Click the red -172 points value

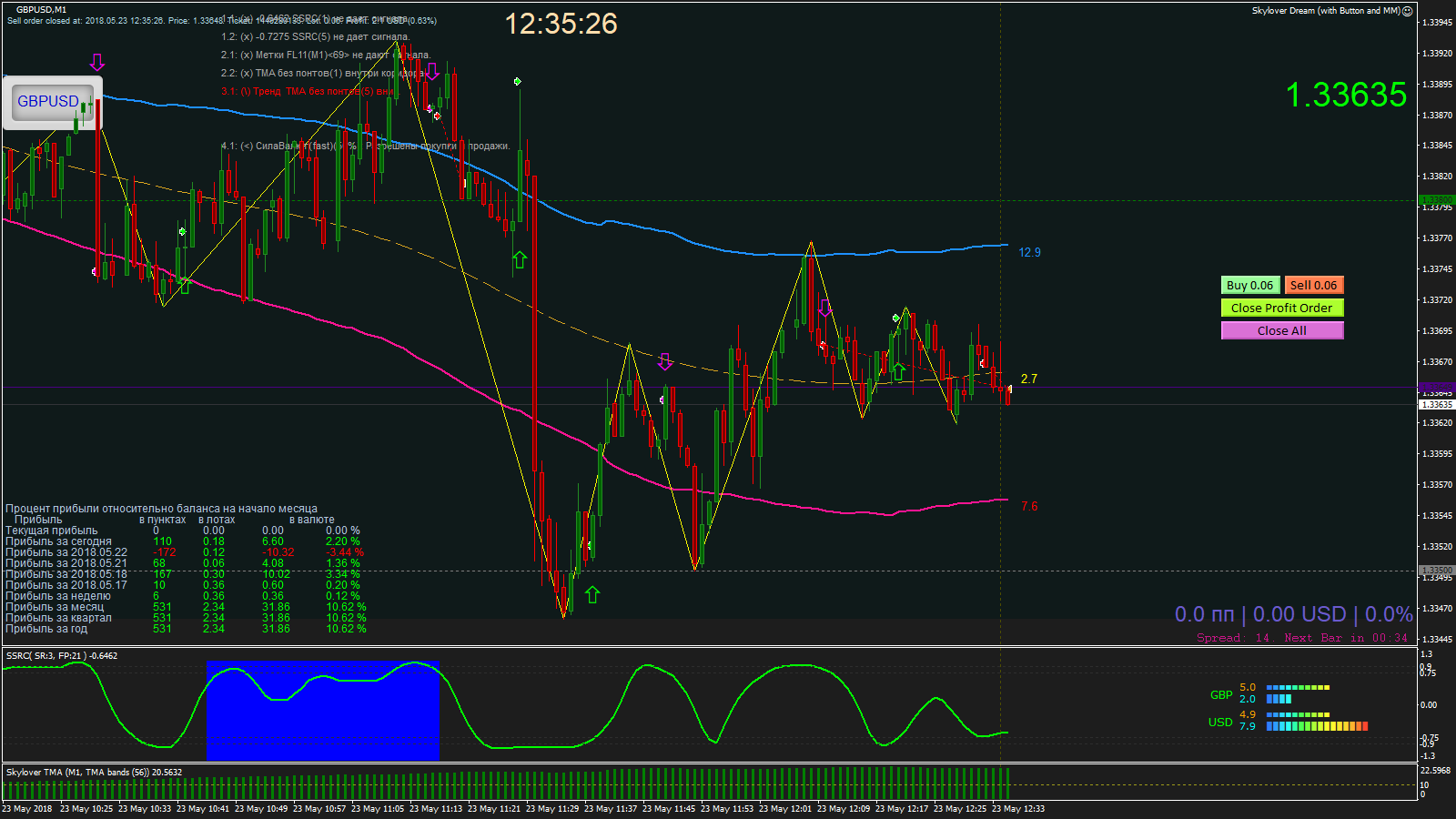coord(164,552)
